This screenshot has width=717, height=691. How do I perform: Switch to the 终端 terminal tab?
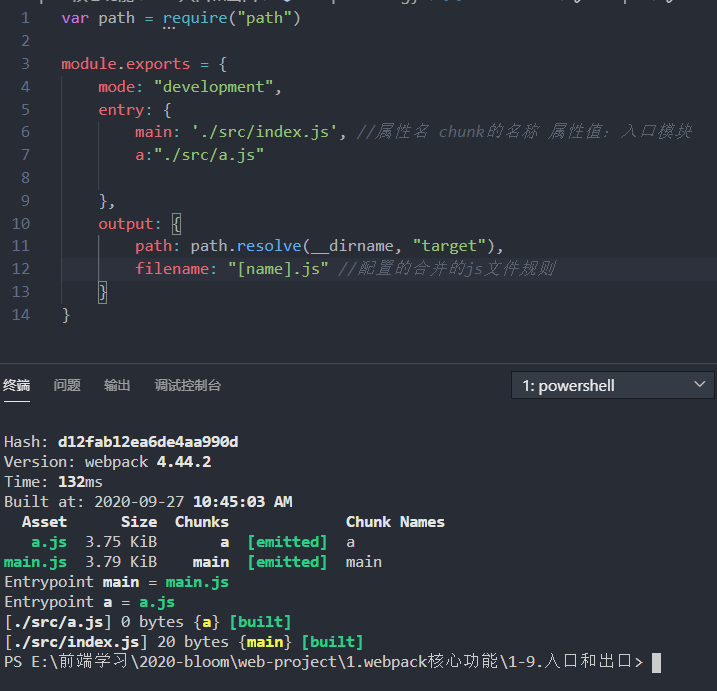point(16,386)
